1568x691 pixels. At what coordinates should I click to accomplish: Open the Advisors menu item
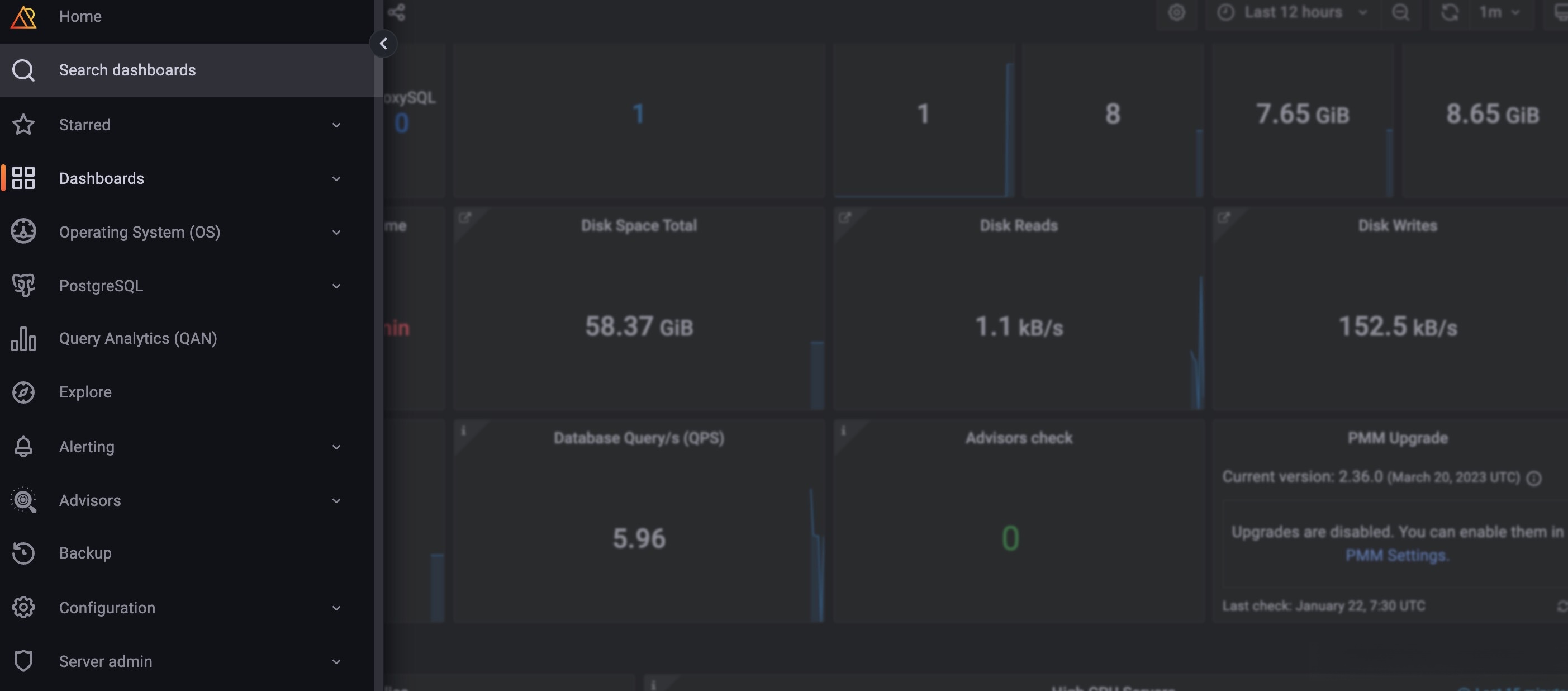90,500
